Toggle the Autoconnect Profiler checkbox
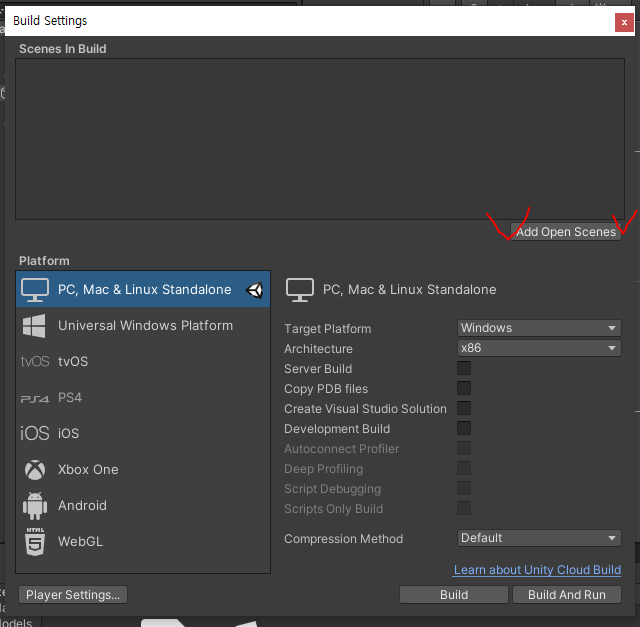This screenshot has width=640, height=627. coord(464,448)
